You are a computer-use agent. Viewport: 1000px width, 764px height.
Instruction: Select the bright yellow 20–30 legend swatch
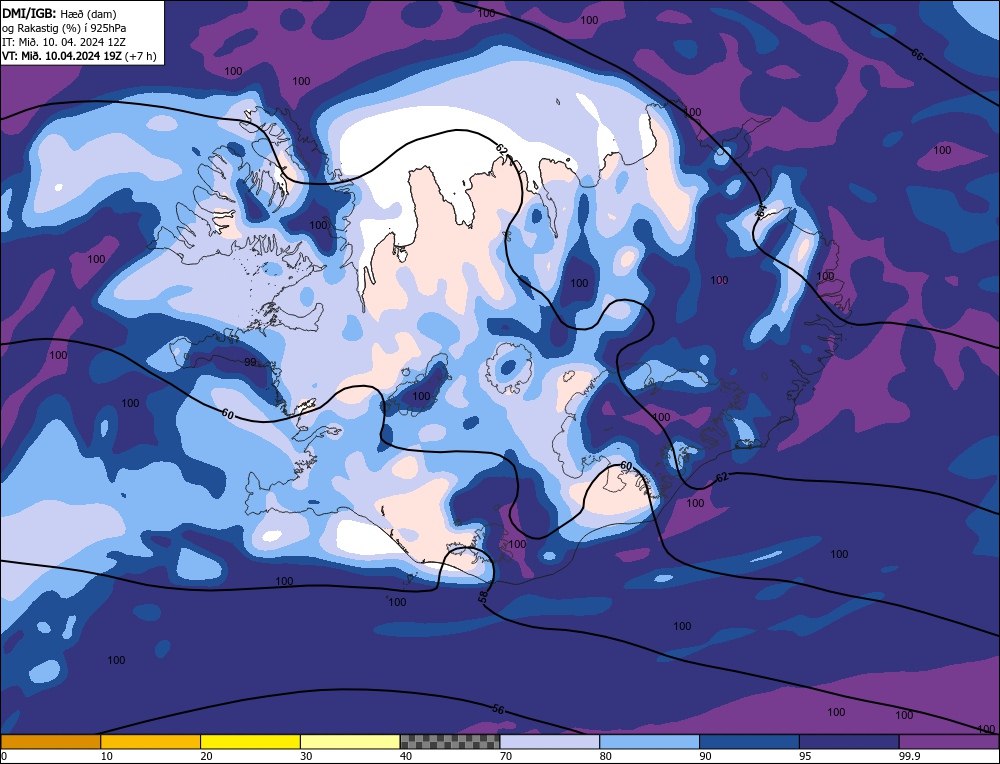pos(250,742)
